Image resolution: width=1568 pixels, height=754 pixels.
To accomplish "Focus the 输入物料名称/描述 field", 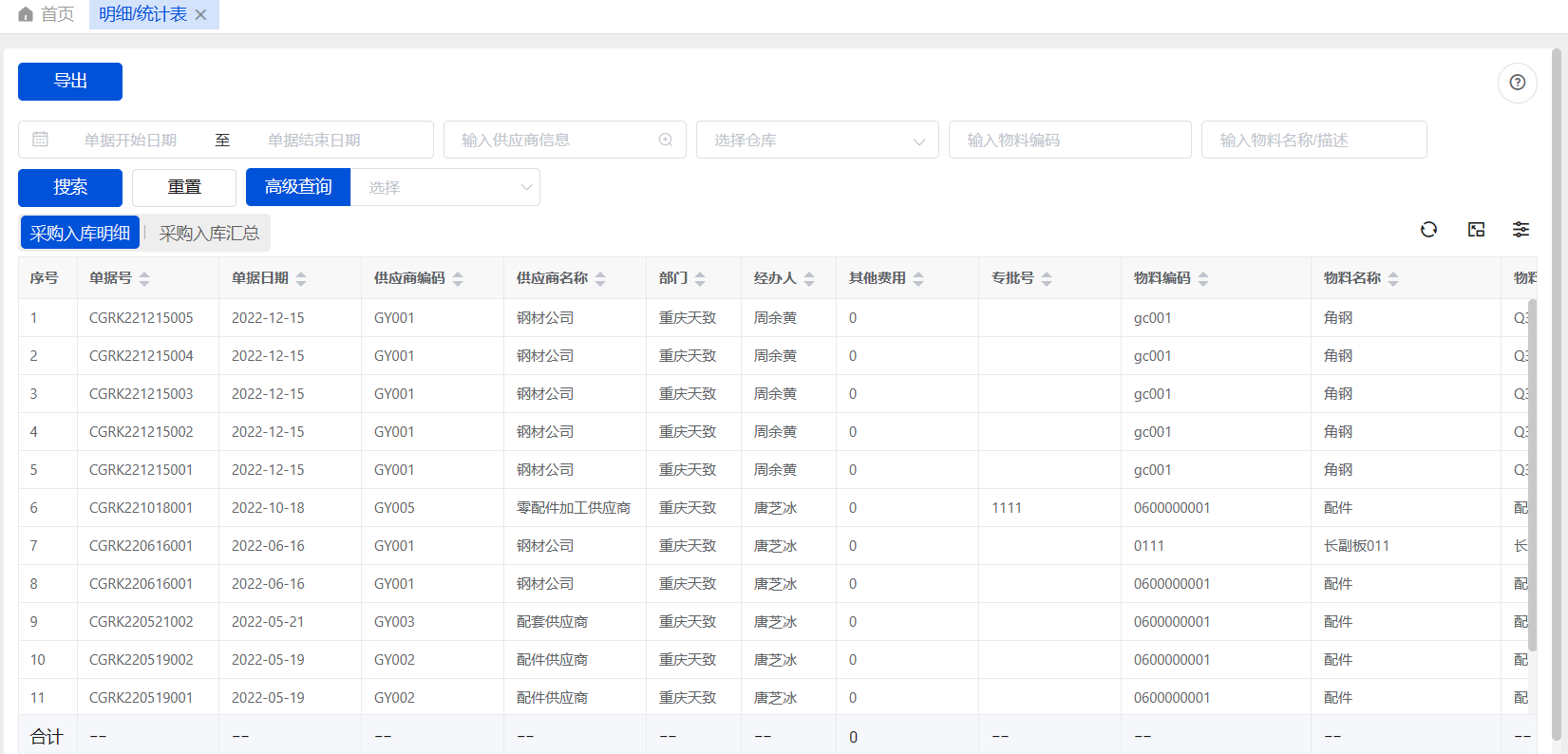I will tap(1313, 140).
